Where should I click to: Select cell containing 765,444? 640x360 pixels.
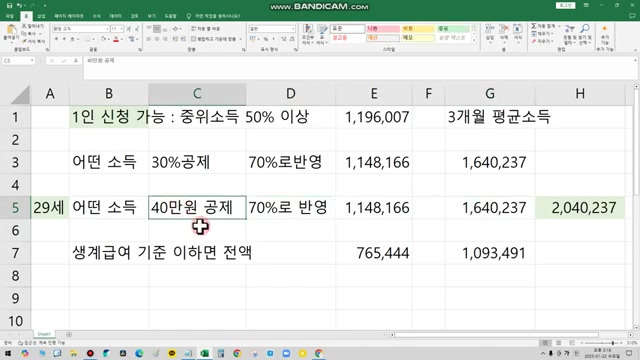[x=374, y=253]
